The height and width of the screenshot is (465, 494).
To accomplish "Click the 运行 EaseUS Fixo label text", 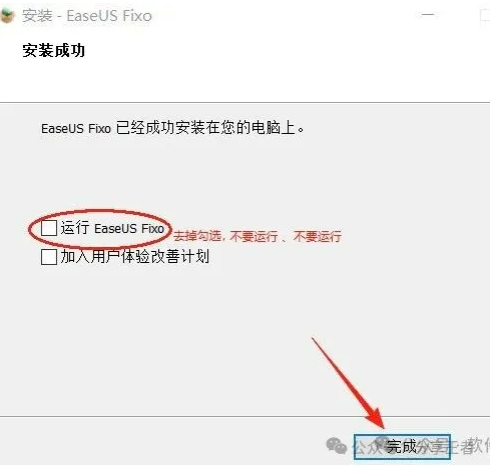I will click(x=112, y=228).
